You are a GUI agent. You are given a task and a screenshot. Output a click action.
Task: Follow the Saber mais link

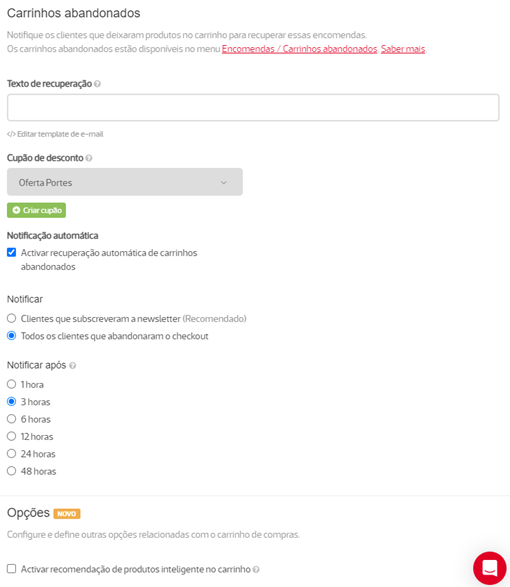403,49
